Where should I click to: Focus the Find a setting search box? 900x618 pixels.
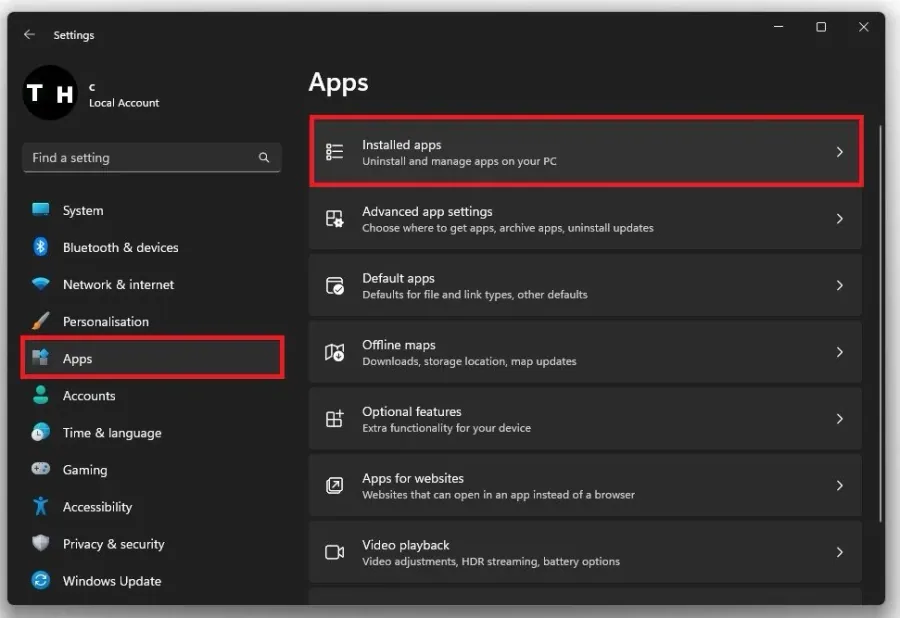point(152,157)
